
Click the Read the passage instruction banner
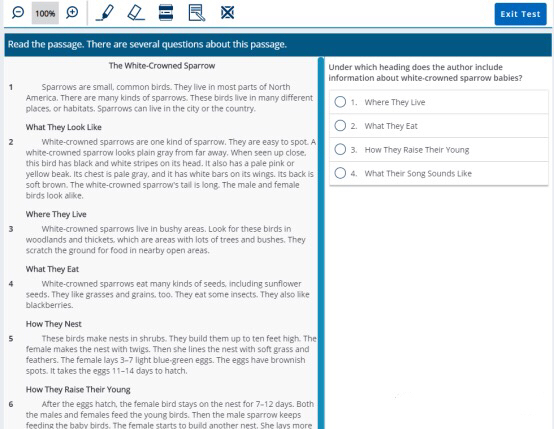[x=278, y=45]
